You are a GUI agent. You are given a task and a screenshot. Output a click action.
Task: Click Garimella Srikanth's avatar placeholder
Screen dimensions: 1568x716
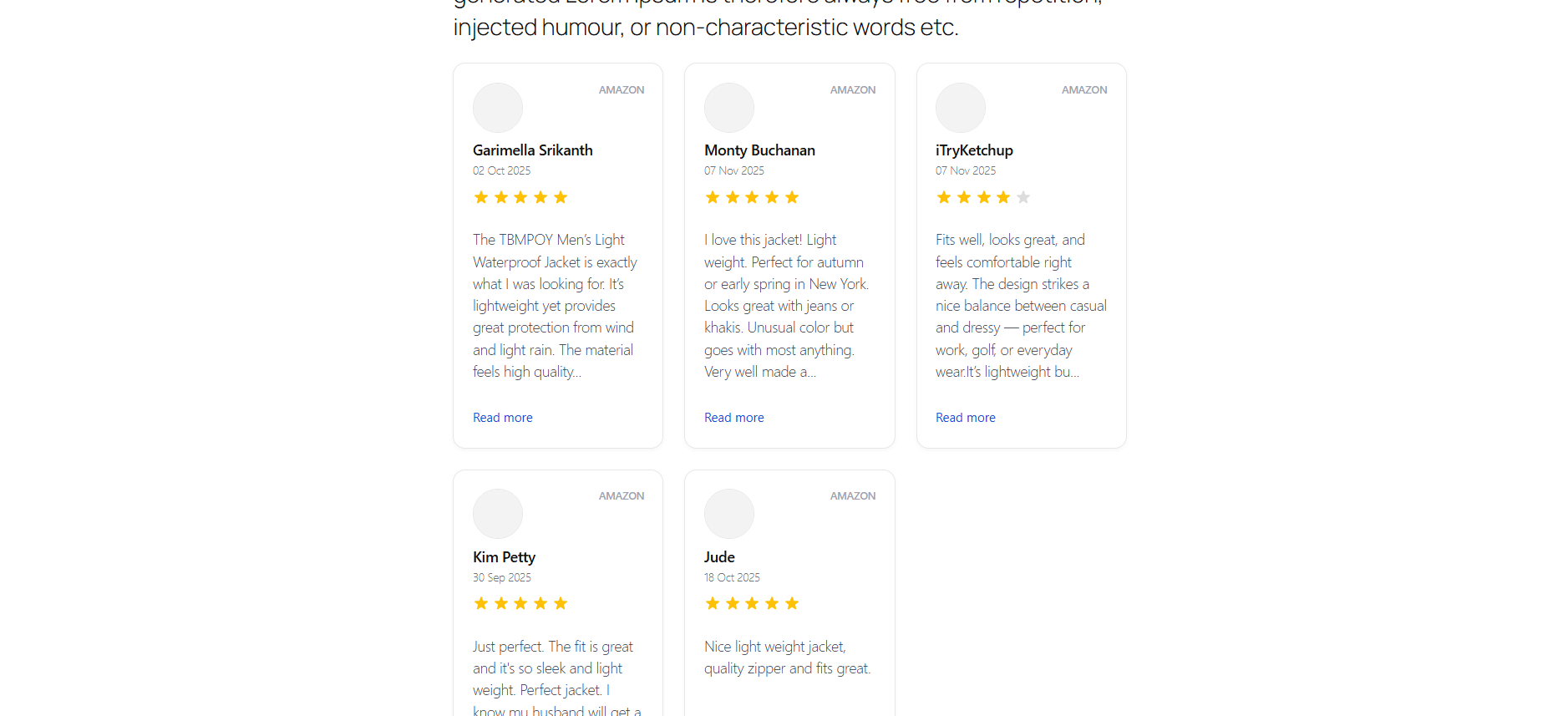[x=498, y=108]
